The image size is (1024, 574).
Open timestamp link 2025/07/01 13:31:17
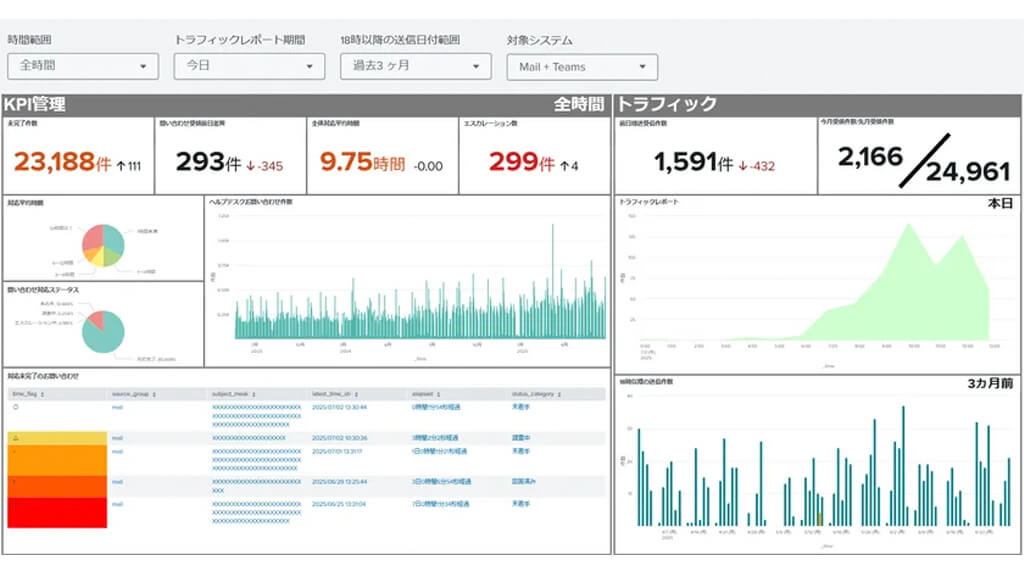click(337, 451)
